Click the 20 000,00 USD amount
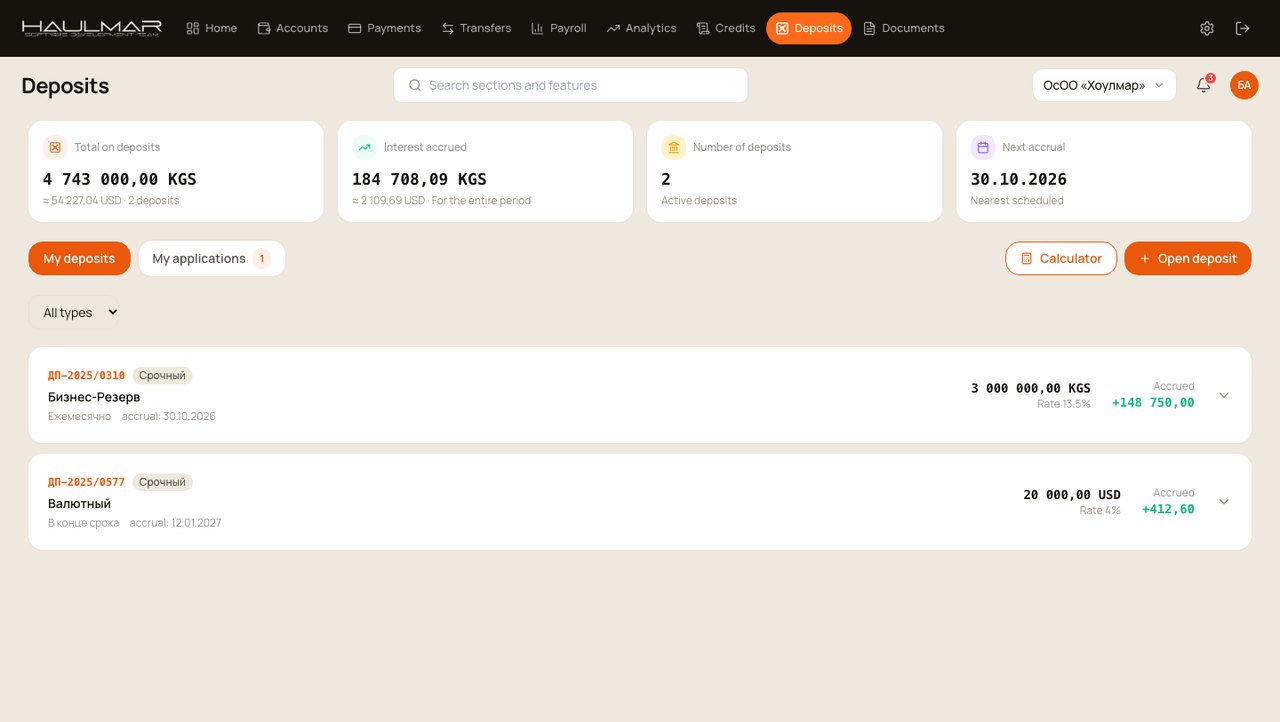The width and height of the screenshot is (1280, 722). click(x=1072, y=495)
